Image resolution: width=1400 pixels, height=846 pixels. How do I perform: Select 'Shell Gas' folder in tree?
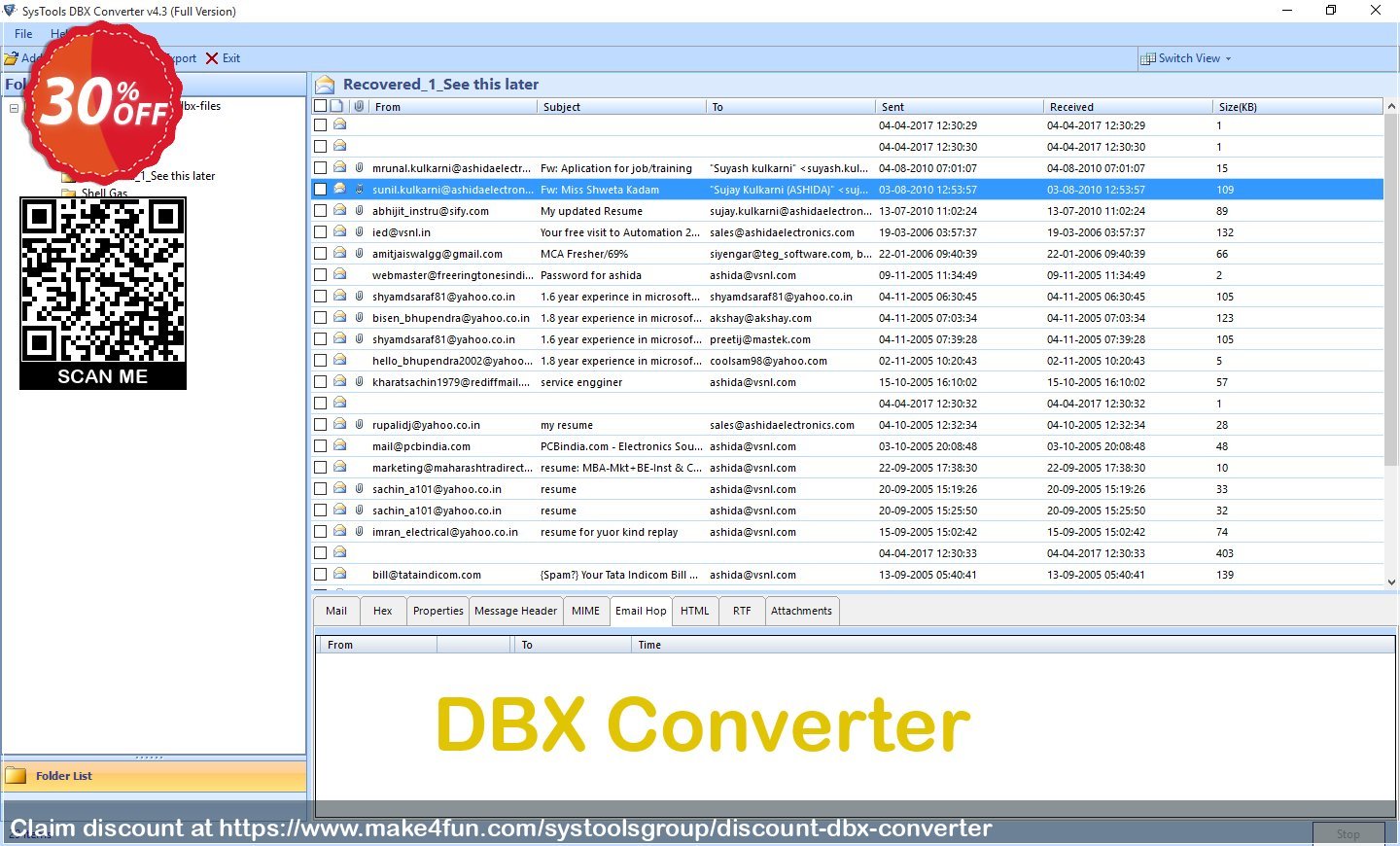point(104,193)
